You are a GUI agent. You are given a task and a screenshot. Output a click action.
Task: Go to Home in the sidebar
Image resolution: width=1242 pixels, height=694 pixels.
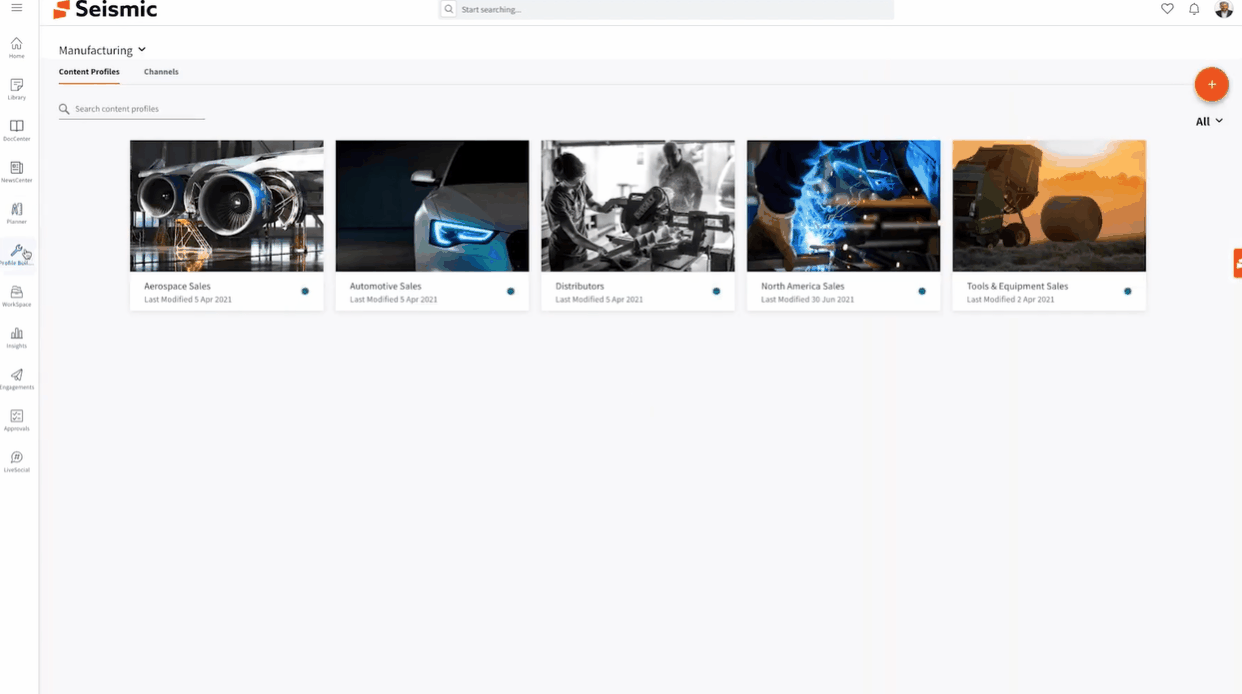pyautogui.click(x=16, y=47)
